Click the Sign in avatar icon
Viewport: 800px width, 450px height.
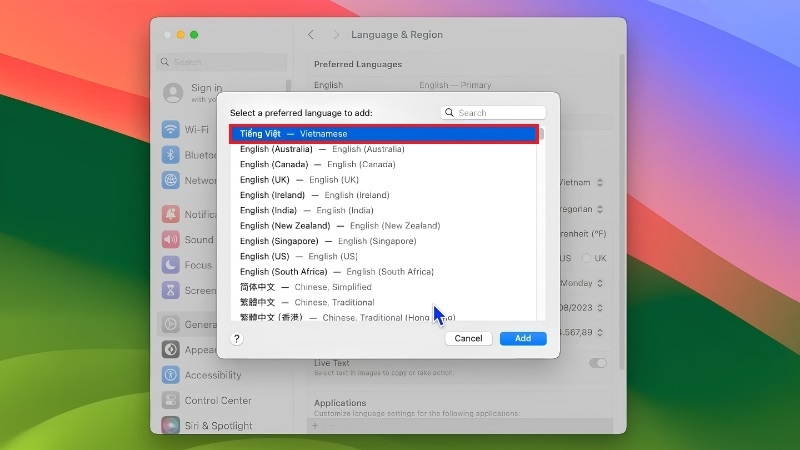point(173,93)
